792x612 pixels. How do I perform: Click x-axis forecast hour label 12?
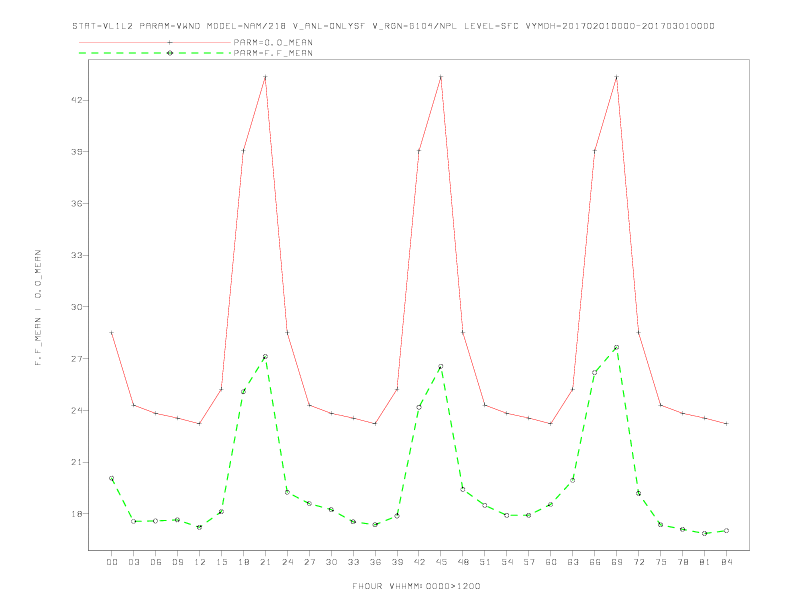pos(200,562)
